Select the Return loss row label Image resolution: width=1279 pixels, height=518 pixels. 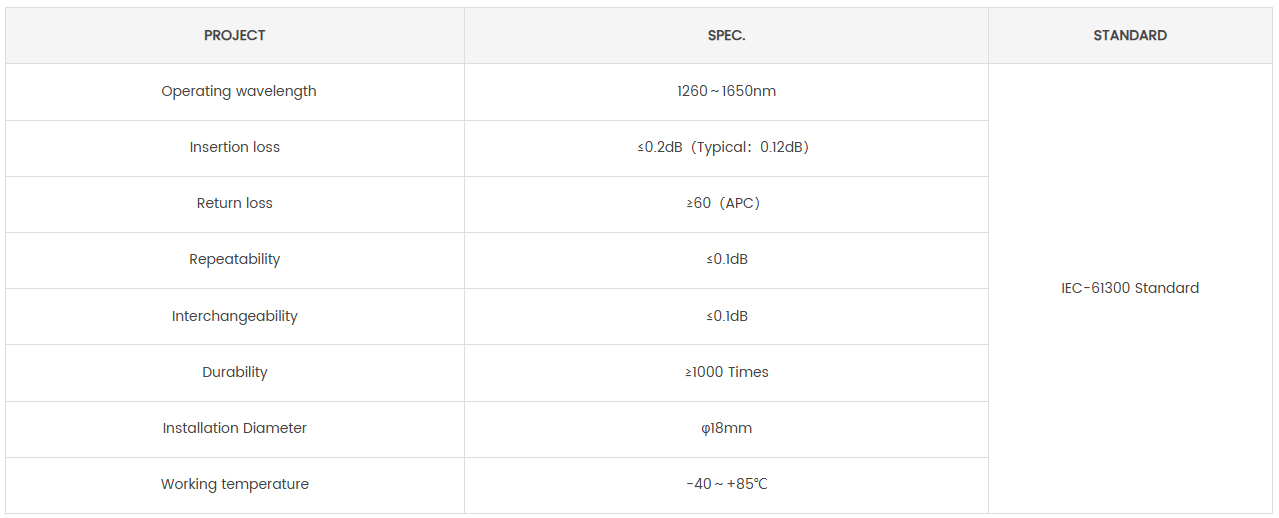pos(235,203)
